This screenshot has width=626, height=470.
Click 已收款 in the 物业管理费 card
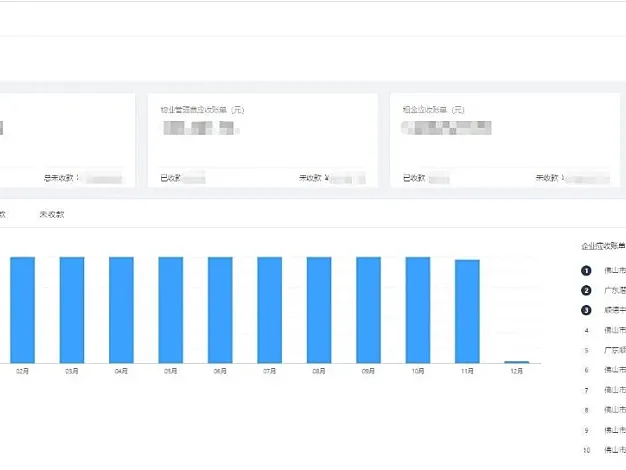[x=170, y=178]
